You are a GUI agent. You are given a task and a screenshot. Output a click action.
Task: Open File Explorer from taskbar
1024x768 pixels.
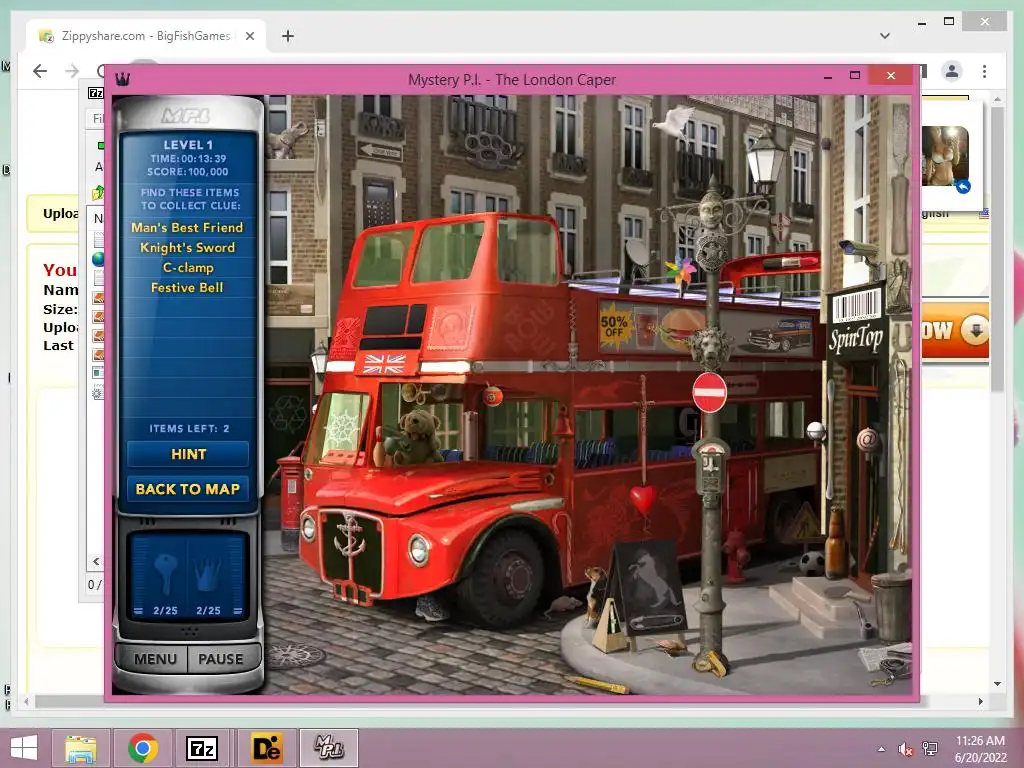click(81, 748)
